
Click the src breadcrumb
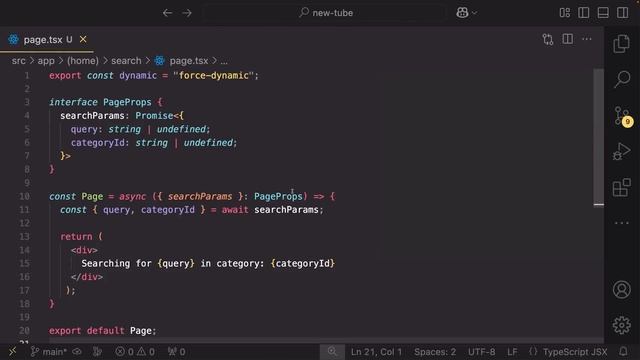point(18,61)
